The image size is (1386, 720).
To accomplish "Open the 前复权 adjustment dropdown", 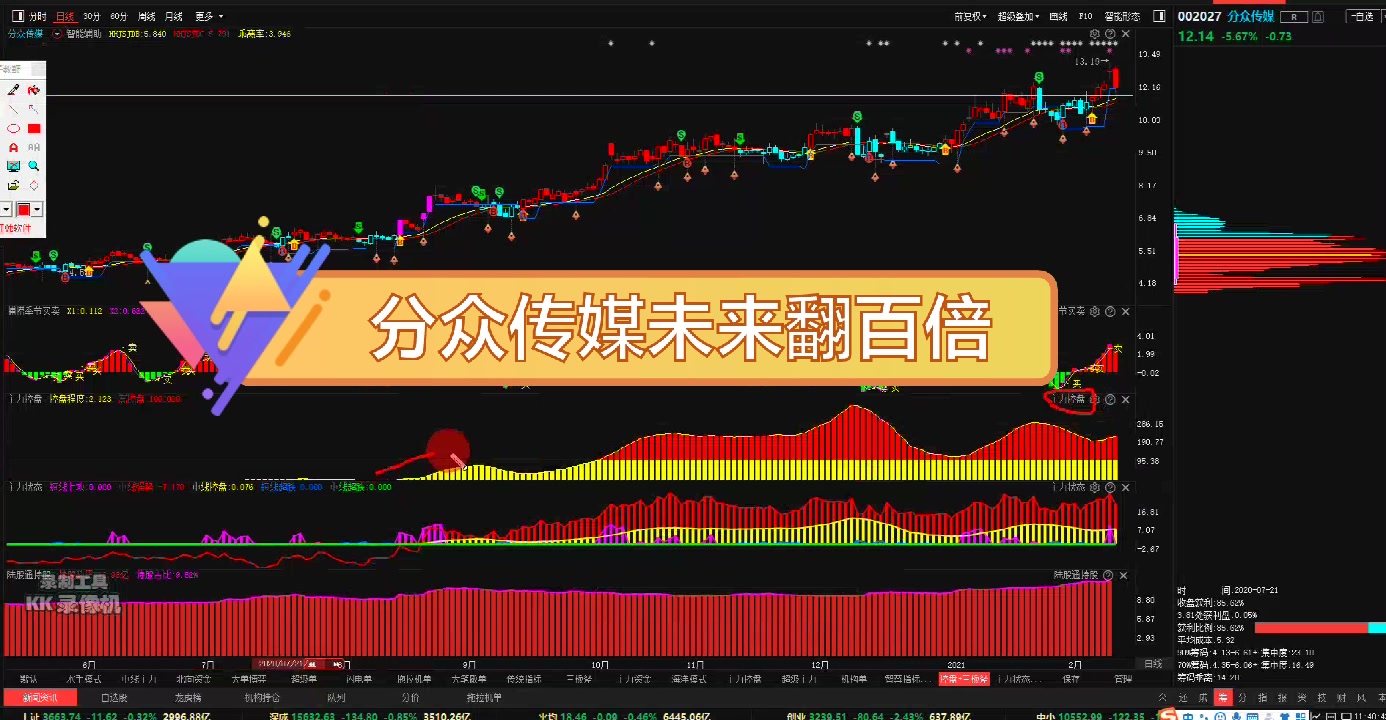I will pos(970,16).
